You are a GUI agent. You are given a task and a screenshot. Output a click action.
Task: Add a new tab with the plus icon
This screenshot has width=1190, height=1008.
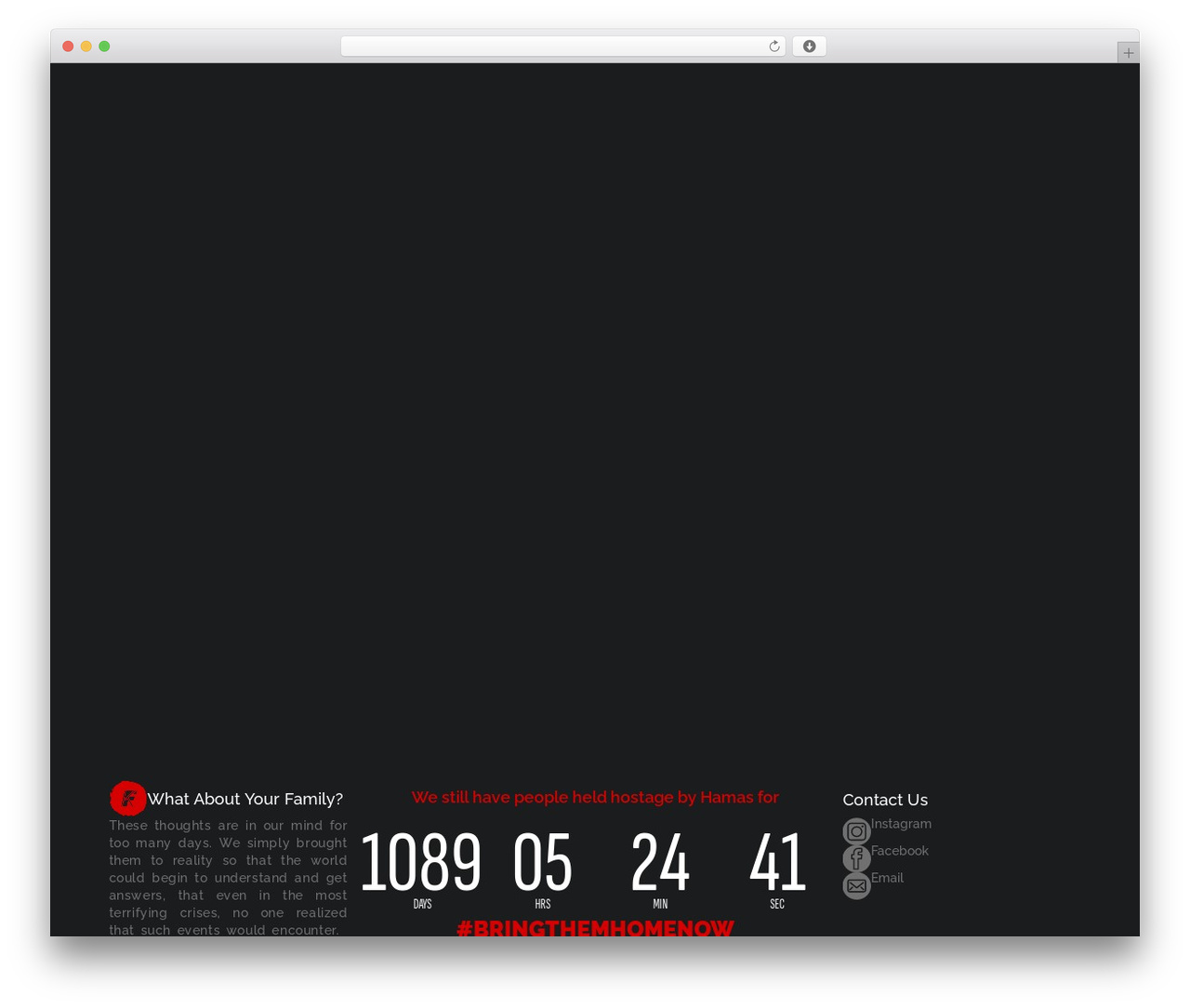coord(1128,53)
